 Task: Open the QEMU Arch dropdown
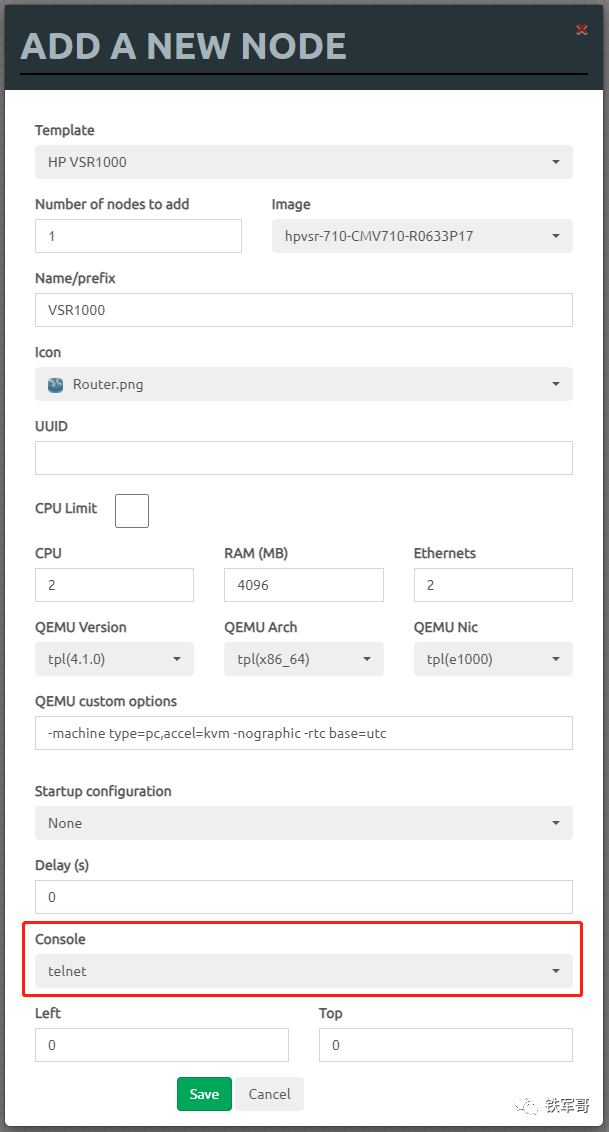point(304,659)
